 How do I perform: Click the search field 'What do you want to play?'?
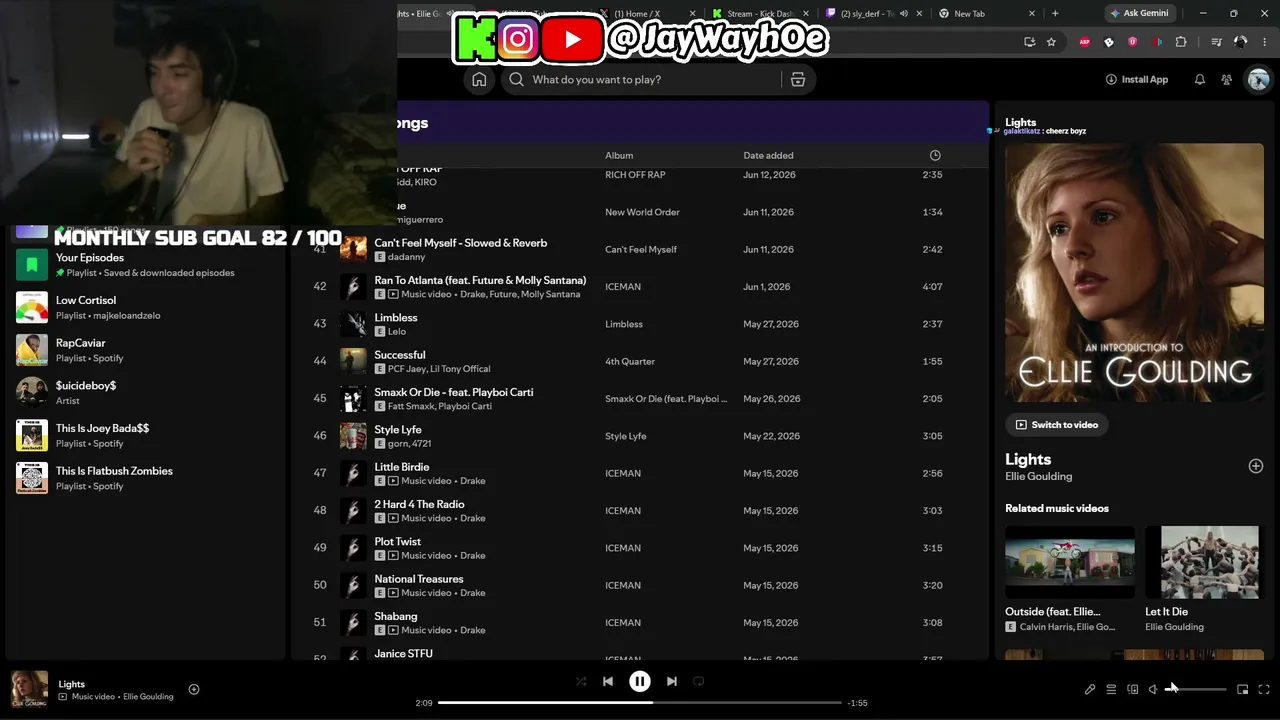click(x=655, y=80)
